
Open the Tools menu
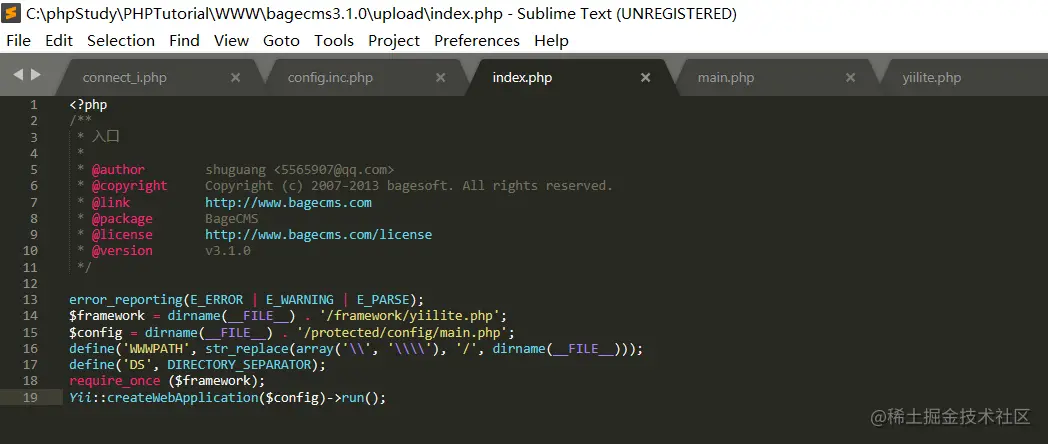[334, 41]
